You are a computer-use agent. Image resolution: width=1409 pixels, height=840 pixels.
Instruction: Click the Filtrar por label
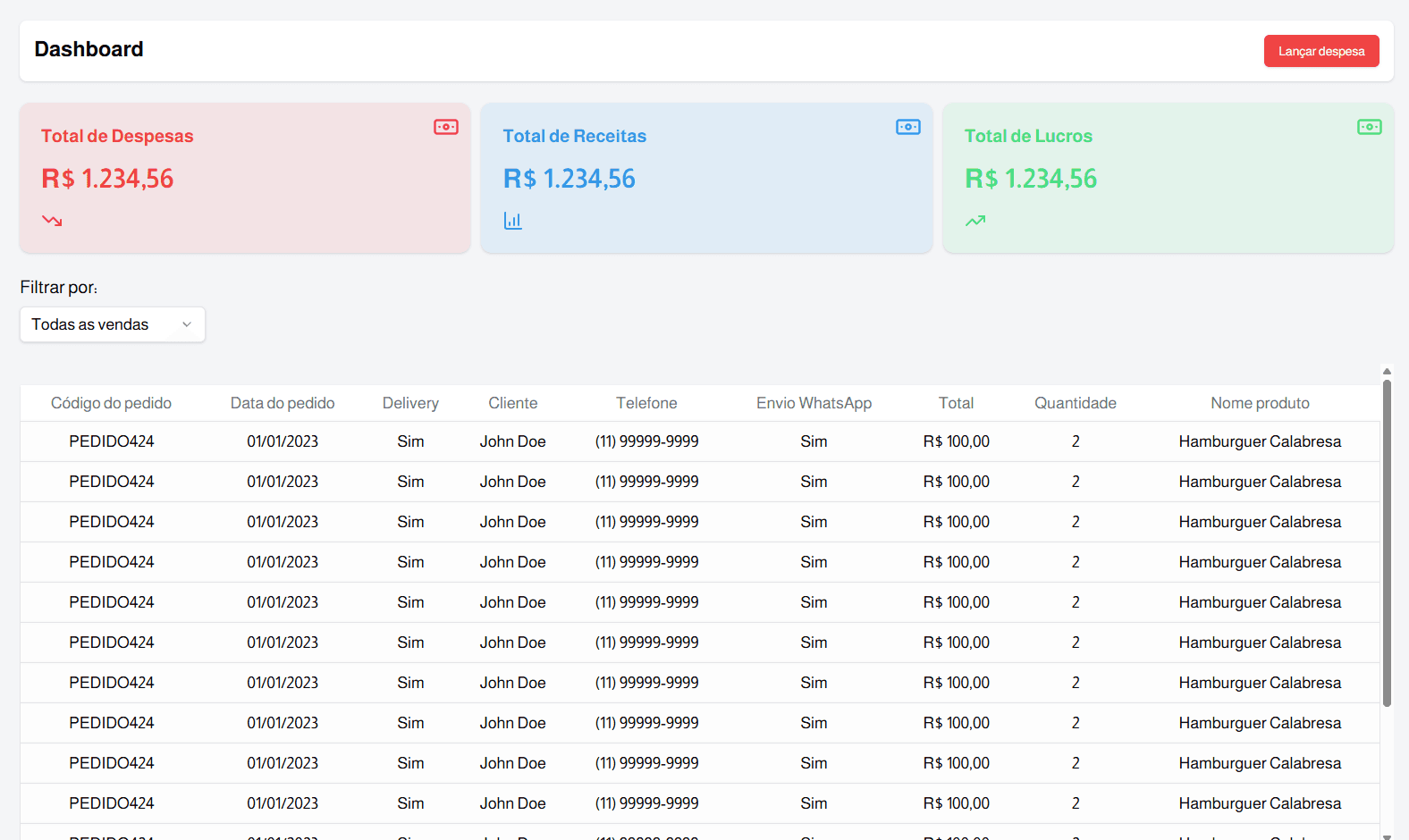click(x=59, y=287)
